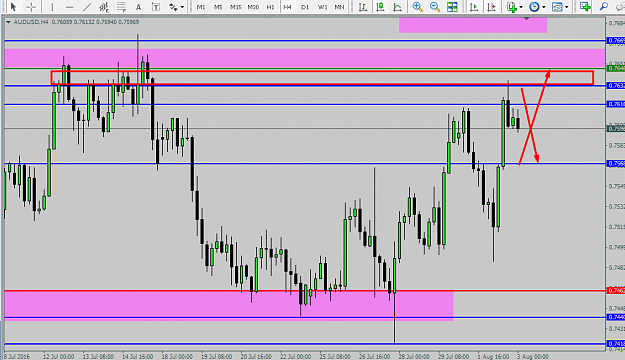Expand the Arrows tool dropdown arrow
Screen dimensions: 625x360
click(x=182, y=7)
